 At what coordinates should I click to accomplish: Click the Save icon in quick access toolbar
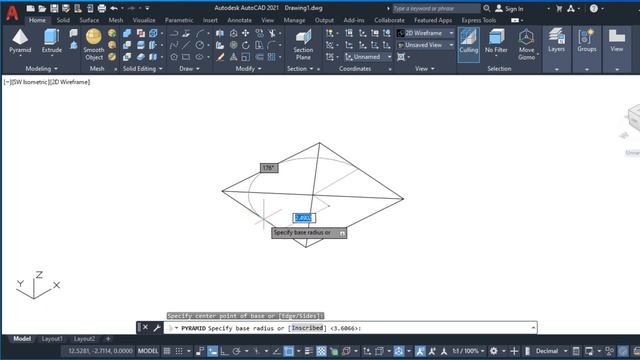pyautogui.click(x=54, y=8)
